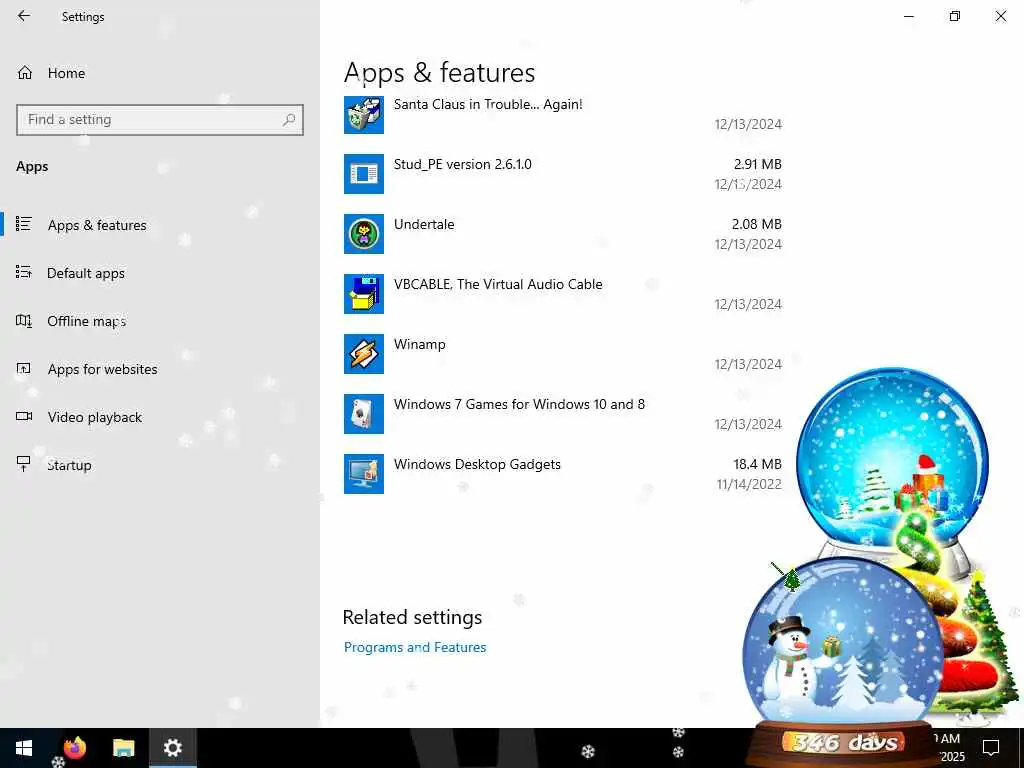Open the Windows Start menu
The width and height of the screenshot is (1024, 768).
[24, 748]
